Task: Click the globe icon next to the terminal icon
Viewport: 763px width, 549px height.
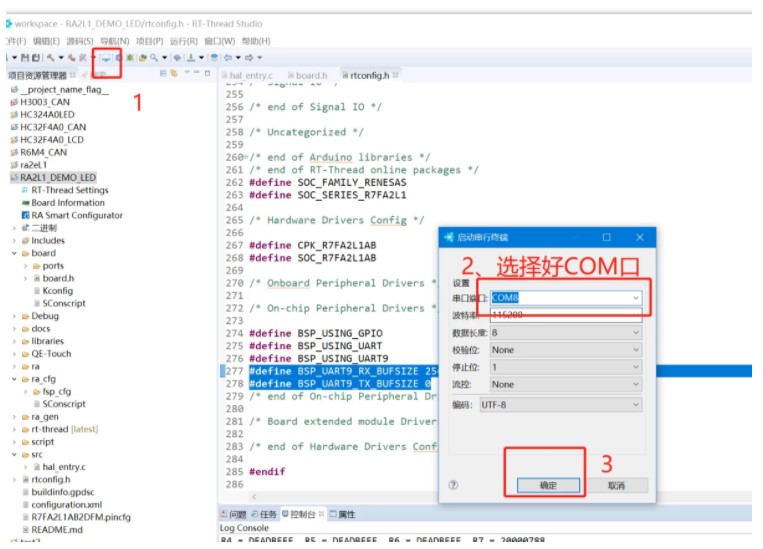Action: [118, 58]
